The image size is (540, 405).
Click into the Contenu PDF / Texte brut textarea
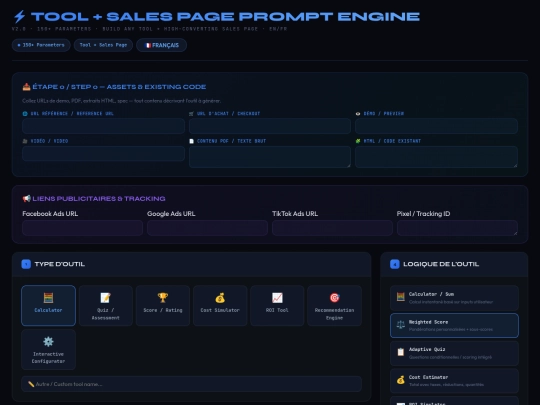(x=270, y=157)
